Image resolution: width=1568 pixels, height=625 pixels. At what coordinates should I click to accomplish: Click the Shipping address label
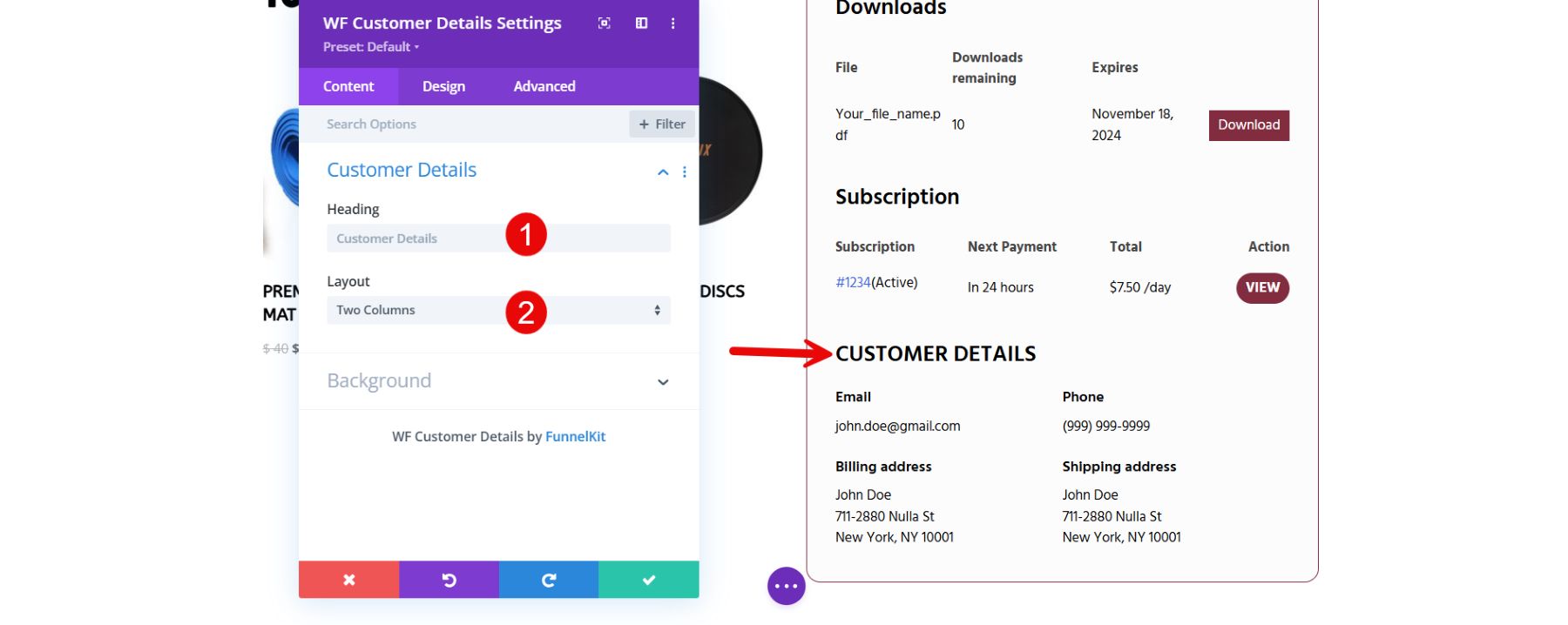(x=1119, y=467)
